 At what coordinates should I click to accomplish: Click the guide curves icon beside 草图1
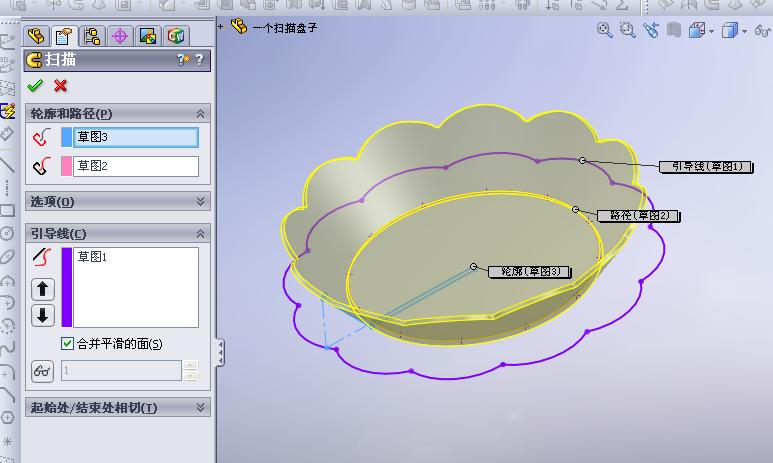coord(42,257)
